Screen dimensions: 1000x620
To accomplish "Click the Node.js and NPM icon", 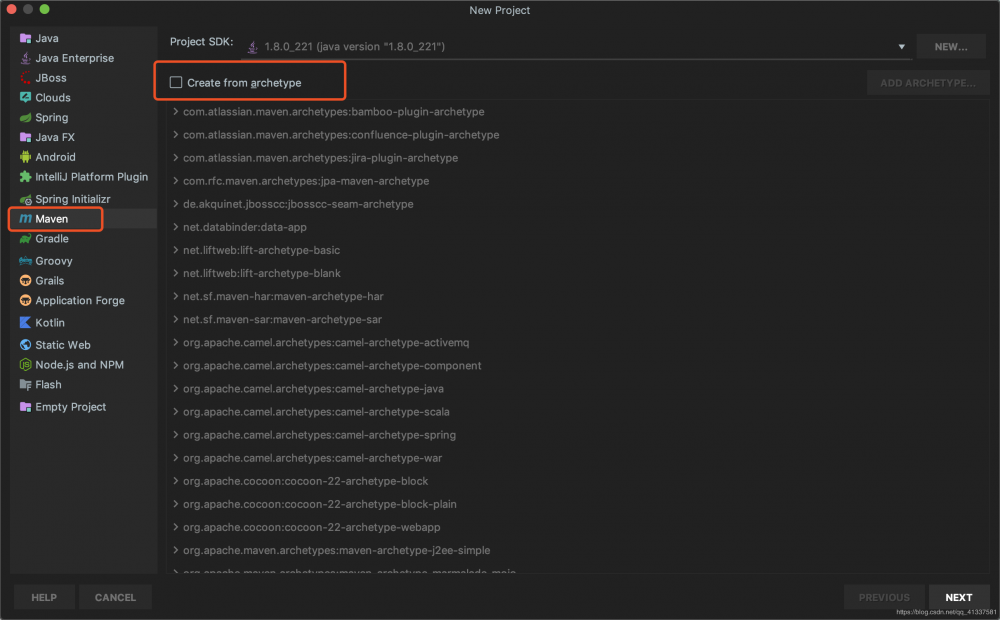I will point(26,365).
